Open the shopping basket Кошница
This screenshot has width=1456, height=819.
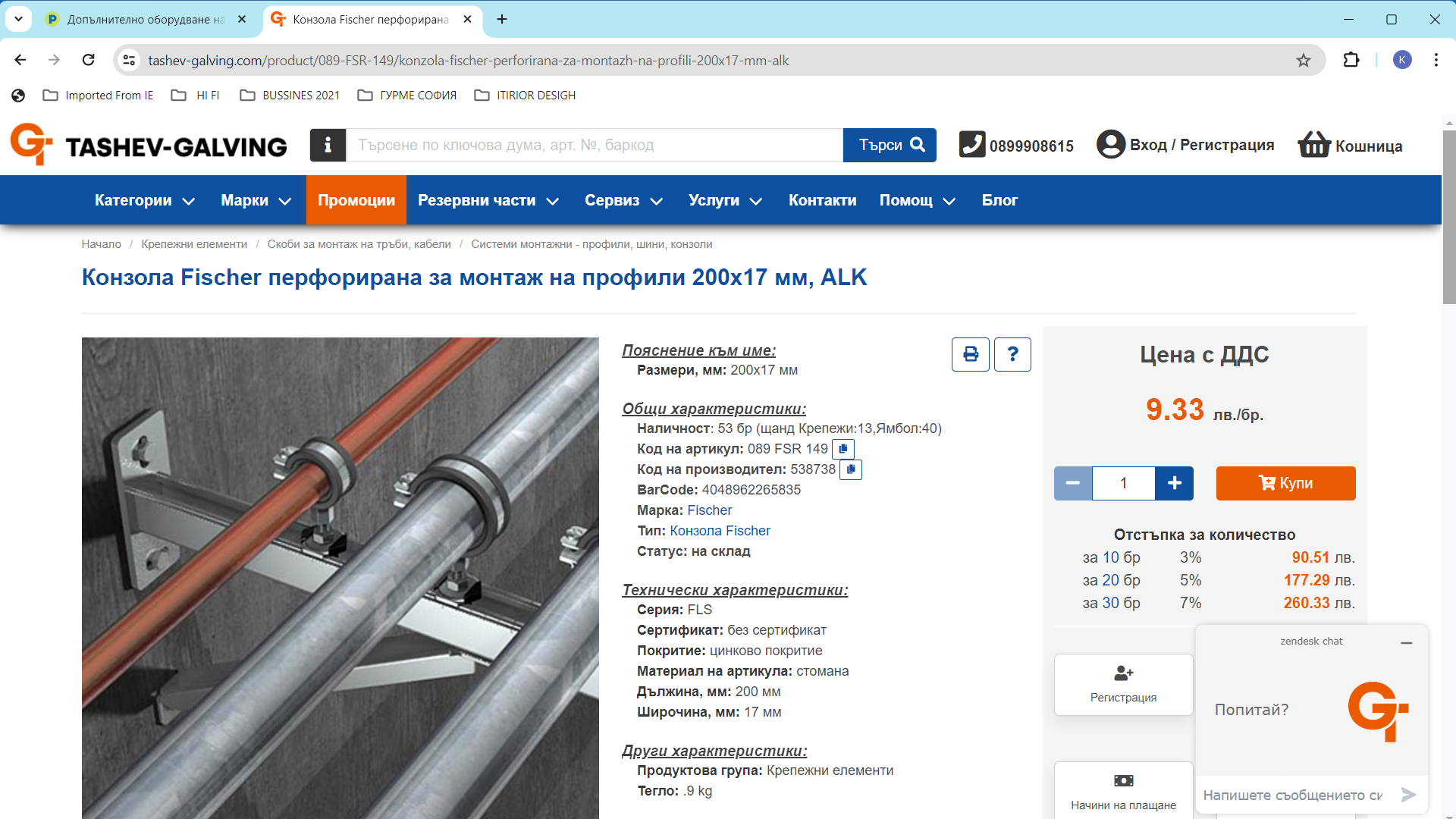[1350, 146]
